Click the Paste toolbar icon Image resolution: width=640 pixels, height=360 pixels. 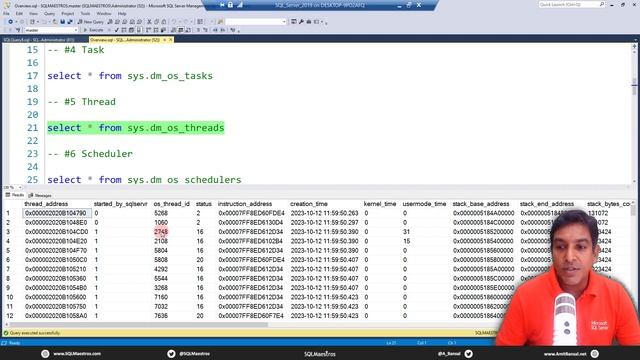[x=164, y=22]
